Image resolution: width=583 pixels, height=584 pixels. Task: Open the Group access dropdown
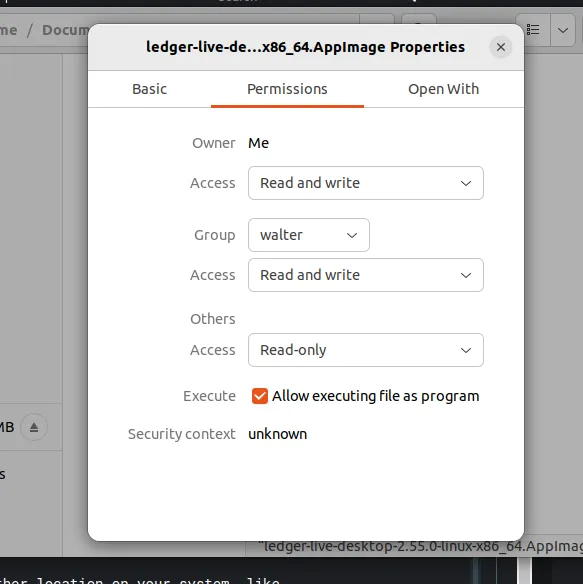tap(366, 275)
